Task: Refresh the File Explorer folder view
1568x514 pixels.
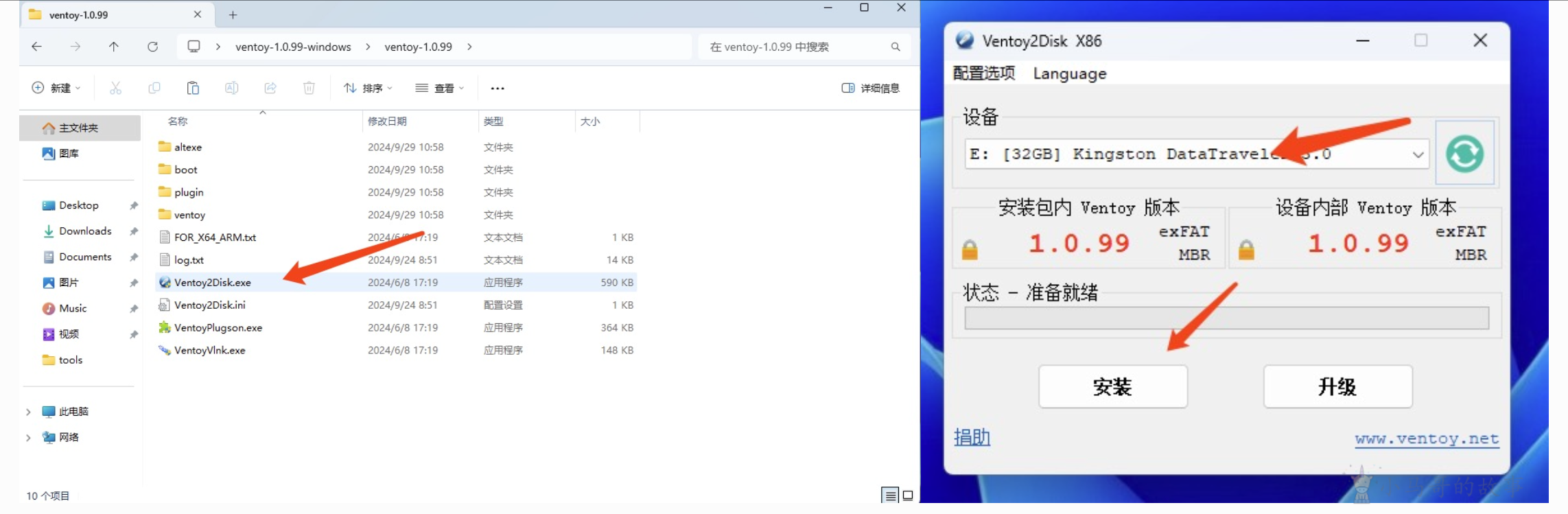Action: [x=152, y=47]
